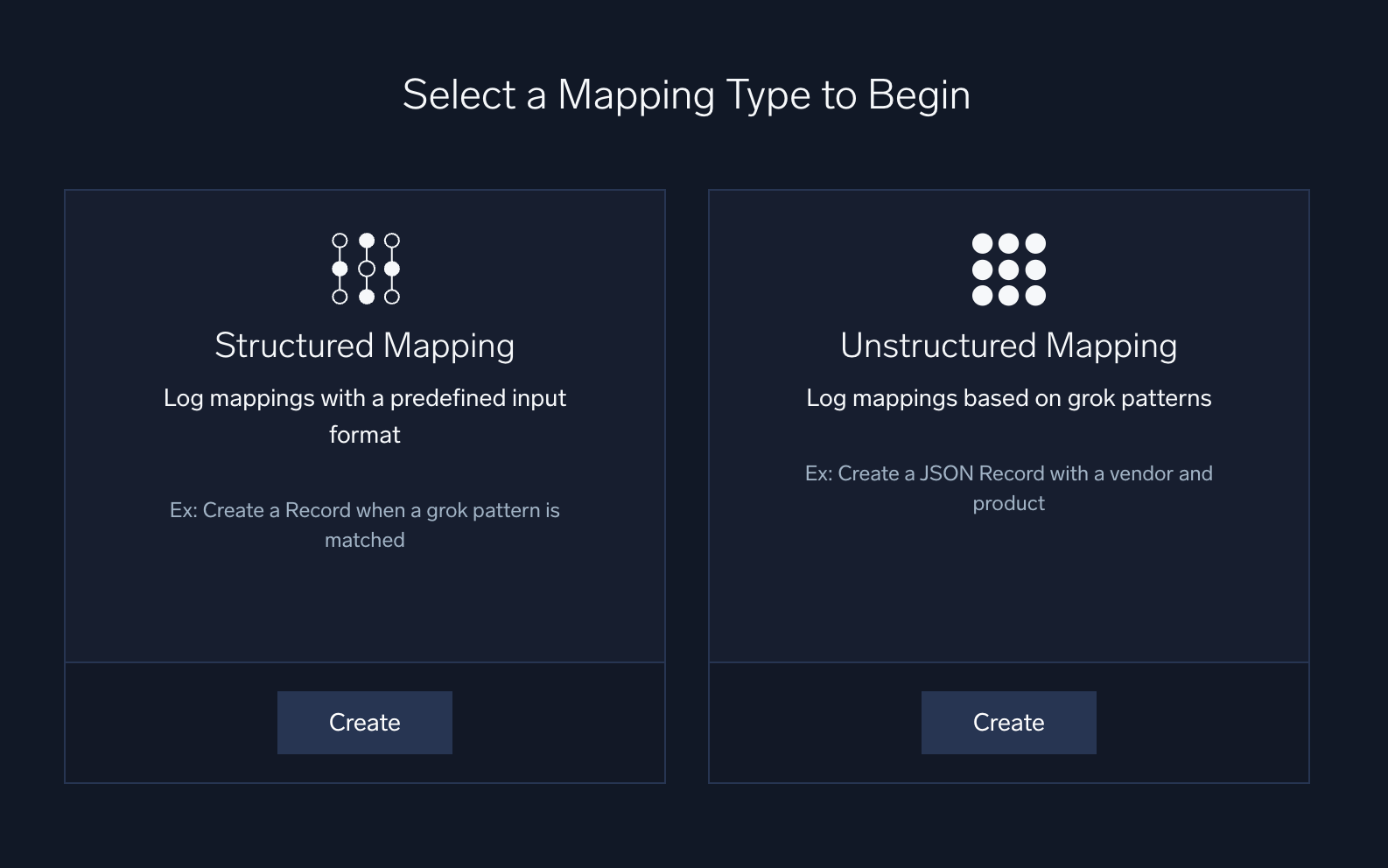Click the predefined input format description
The height and width of the screenshot is (868, 1388).
pyautogui.click(x=365, y=416)
